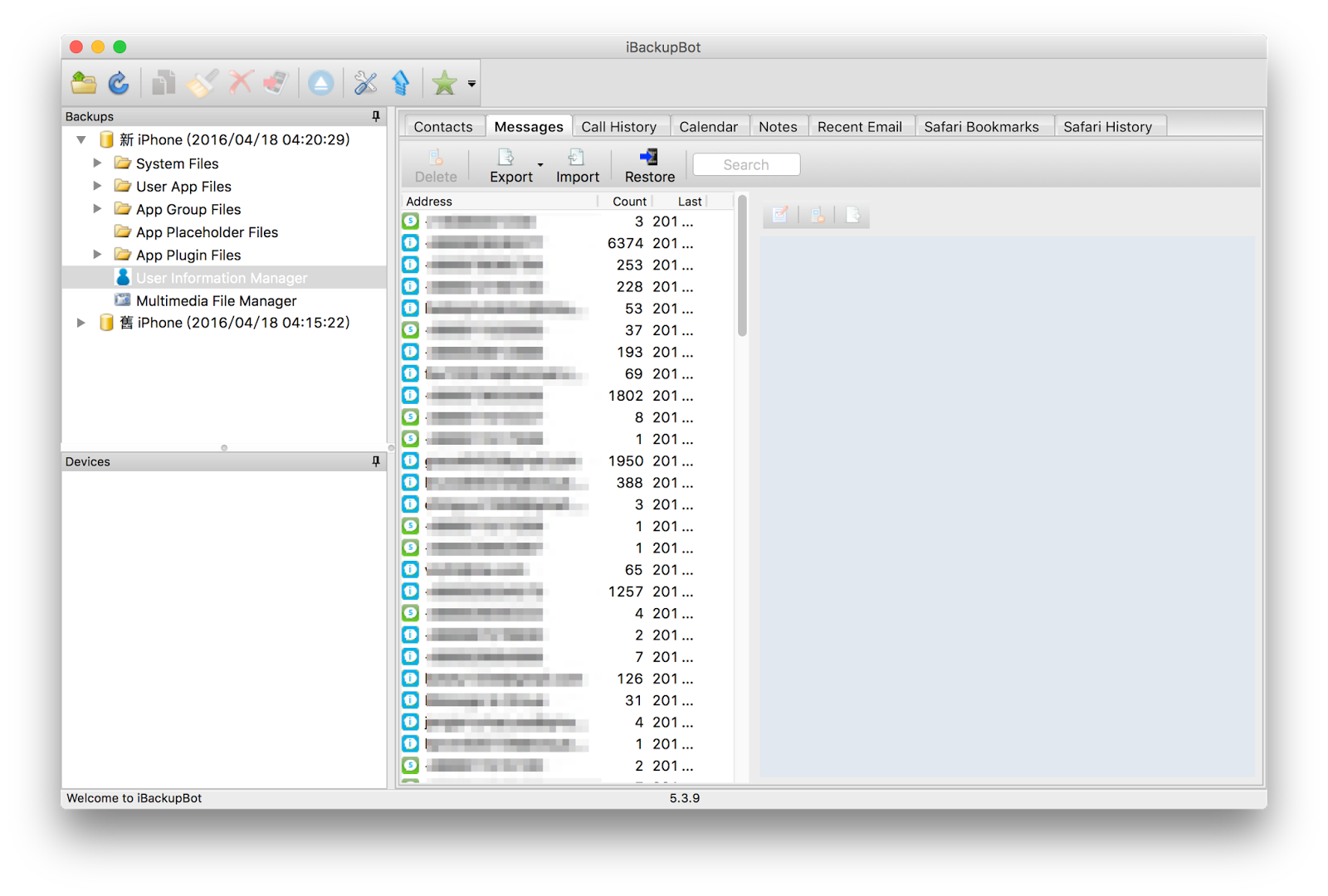Select the conversation with count 228
The width and height of the screenshot is (1328, 896).
click(x=567, y=286)
